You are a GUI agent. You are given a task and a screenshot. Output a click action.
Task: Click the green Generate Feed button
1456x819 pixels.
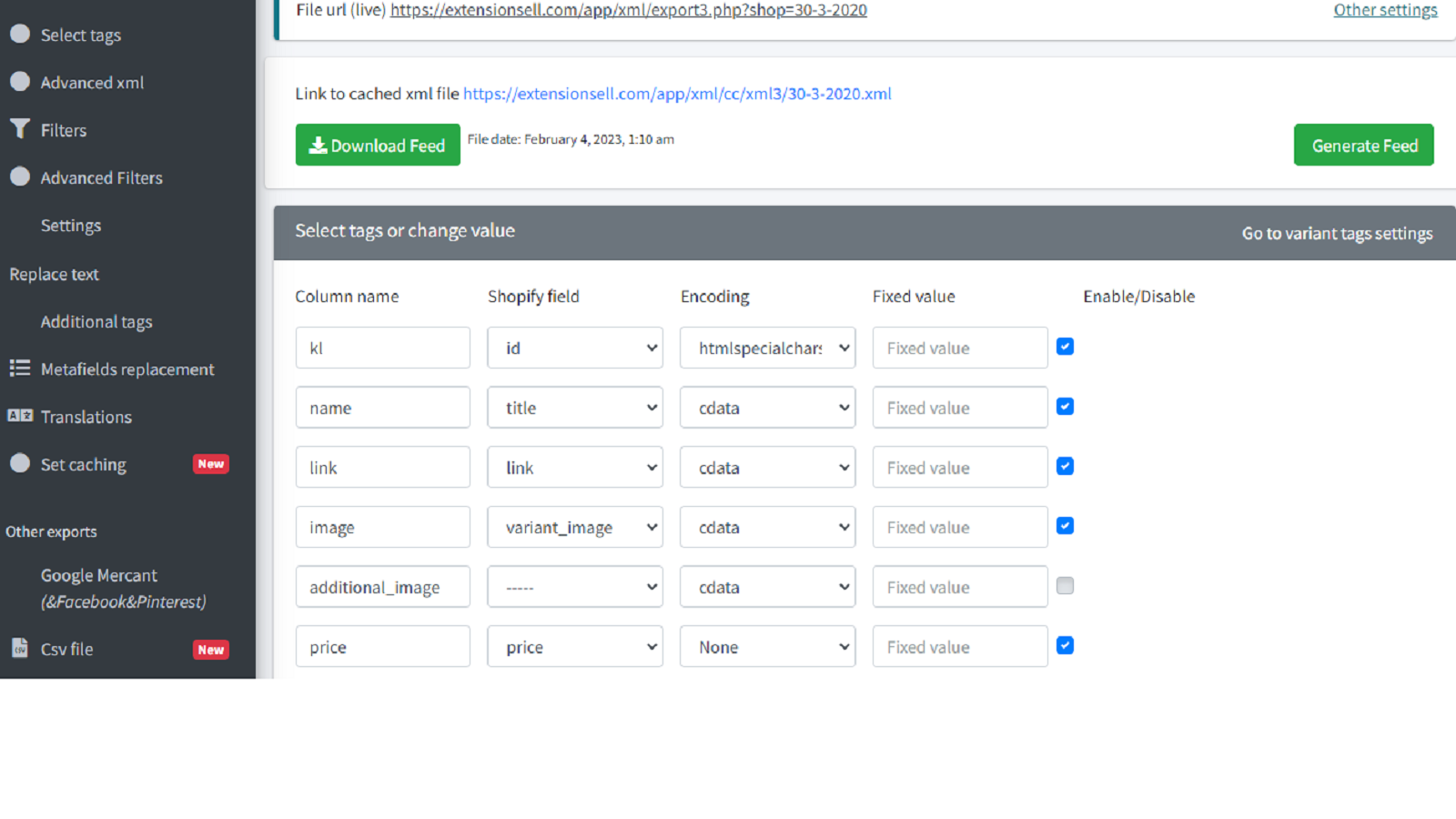click(x=1363, y=146)
